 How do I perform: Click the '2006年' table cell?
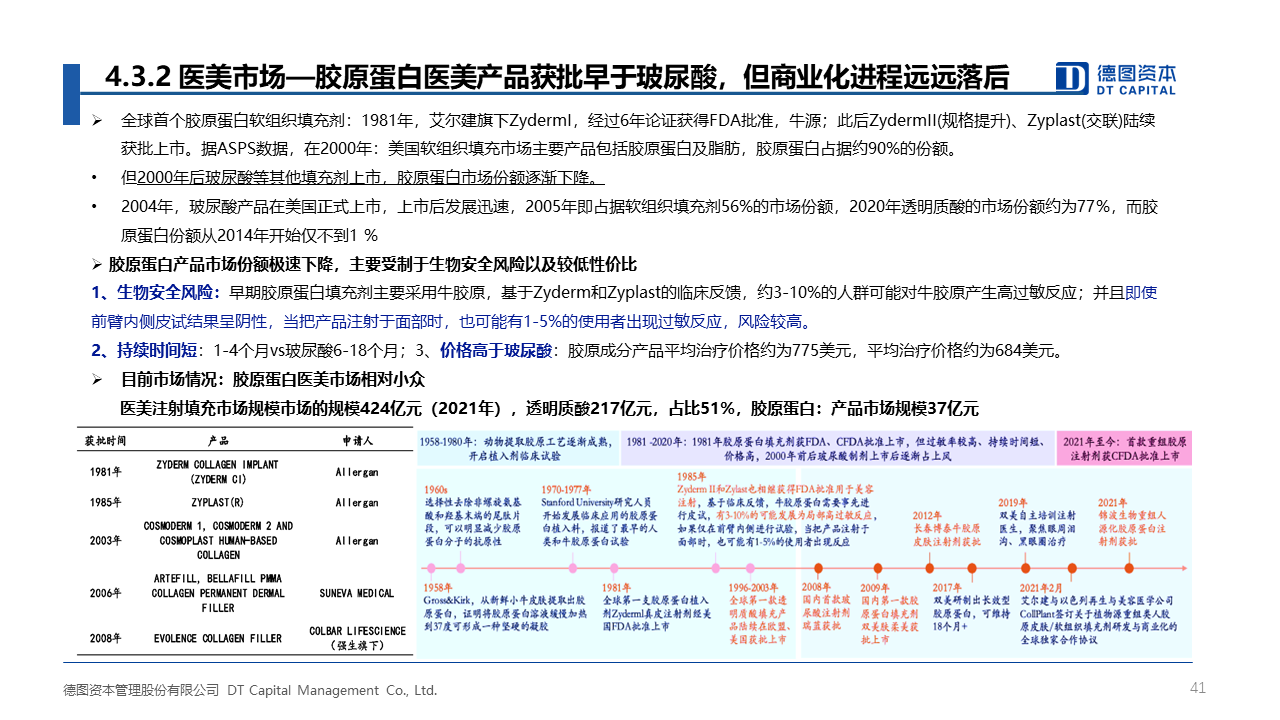[x=106, y=593]
